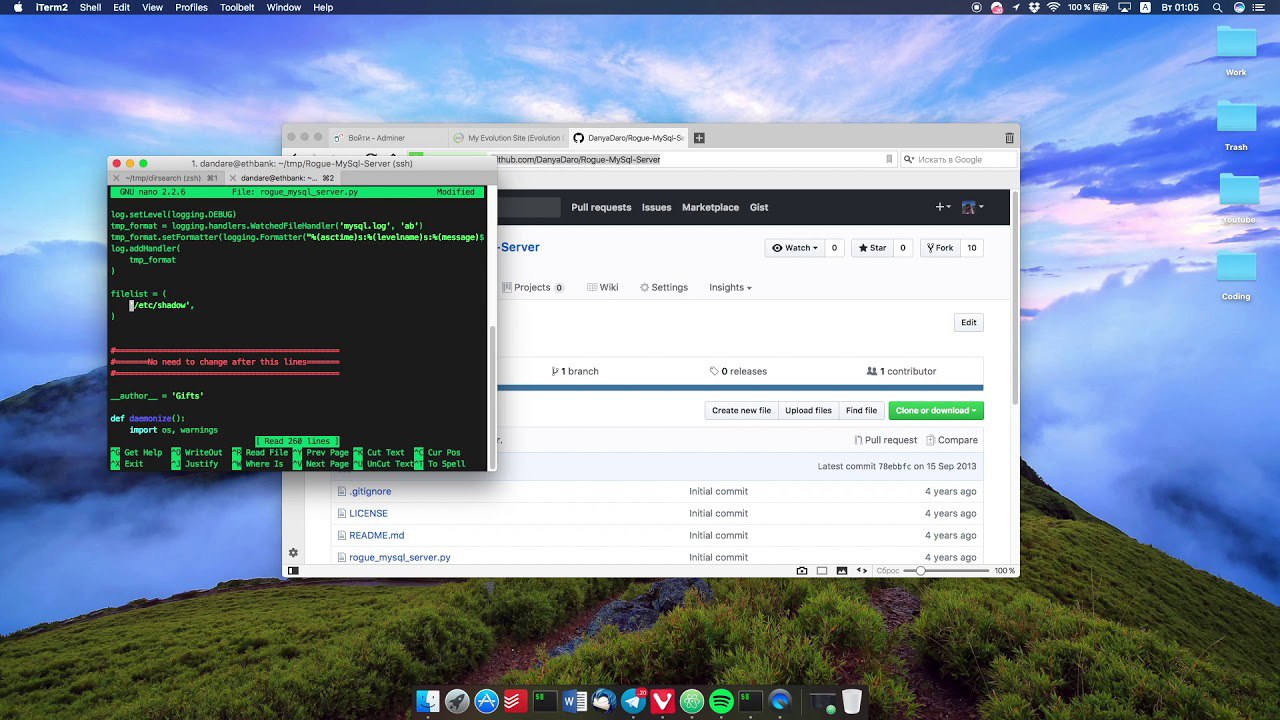Add a new tab in Vivaldi

tap(699, 138)
